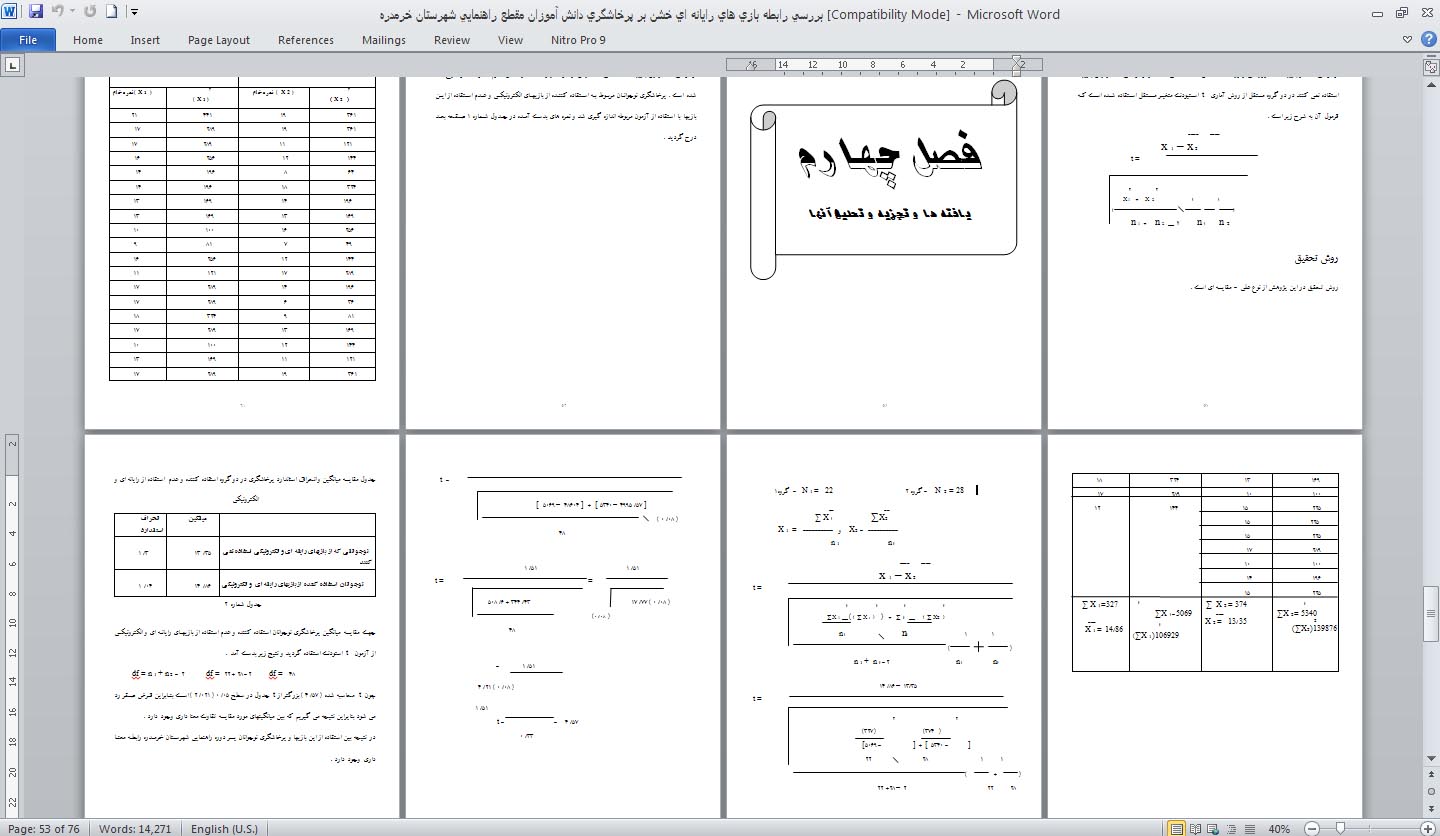
Task: Switch to Full Screen Reading view
Action: [x=1197, y=829]
